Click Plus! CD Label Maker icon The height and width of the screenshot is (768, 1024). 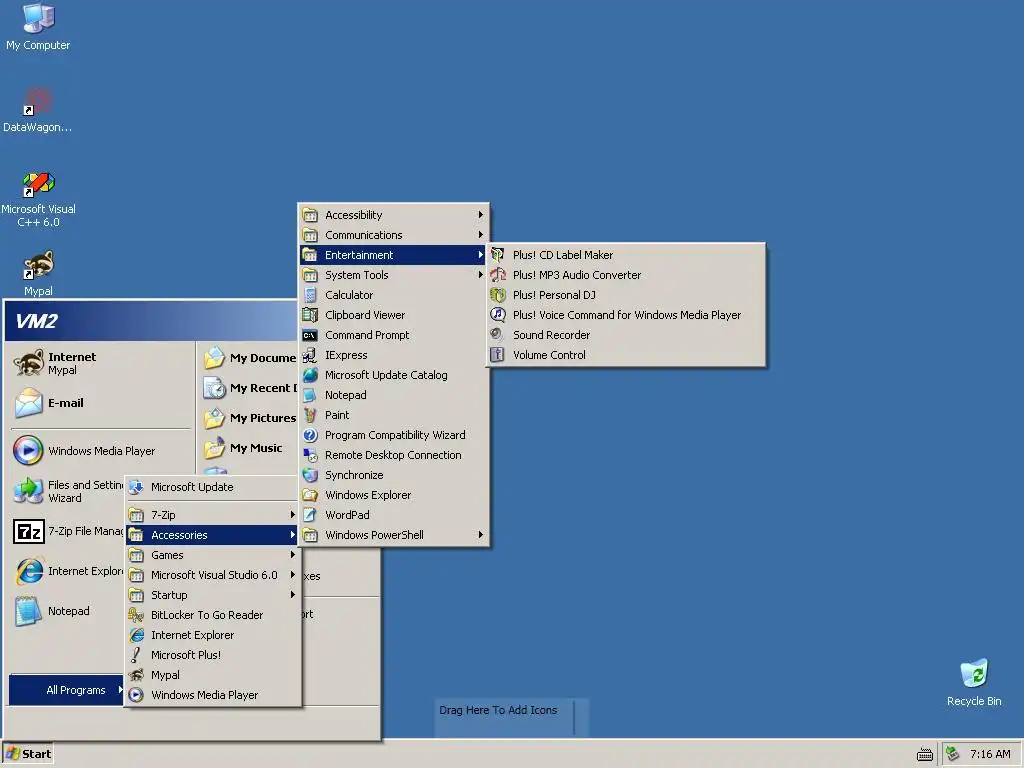click(498, 255)
